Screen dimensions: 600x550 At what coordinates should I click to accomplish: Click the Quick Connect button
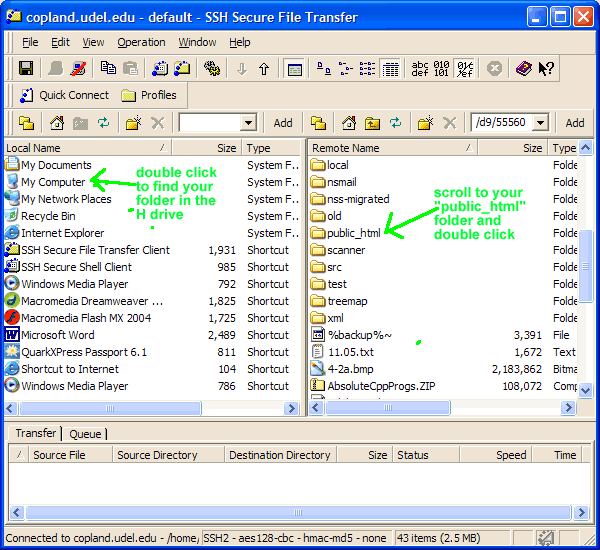pyautogui.click(x=64, y=95)
